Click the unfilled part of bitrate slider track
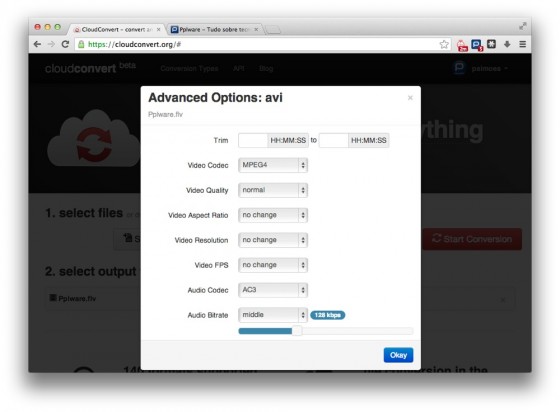This screenshot has width=560, height=412. pos(357,331)
